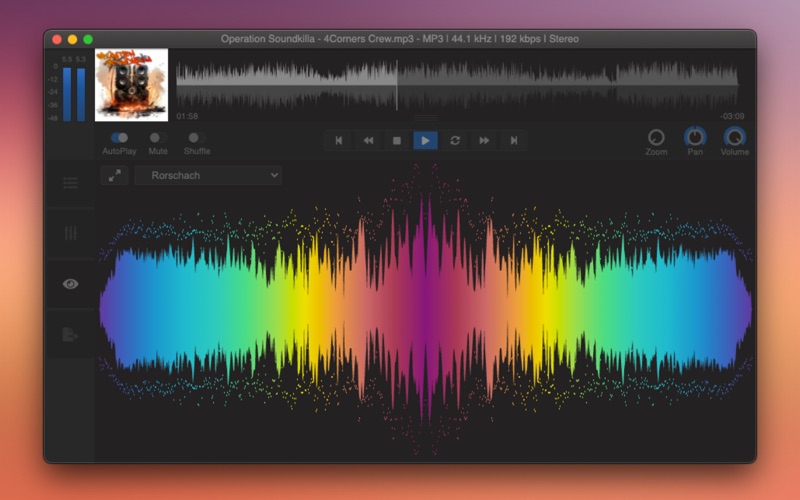Fast forward the track
The image size is (800, 500).
(484, 140)
